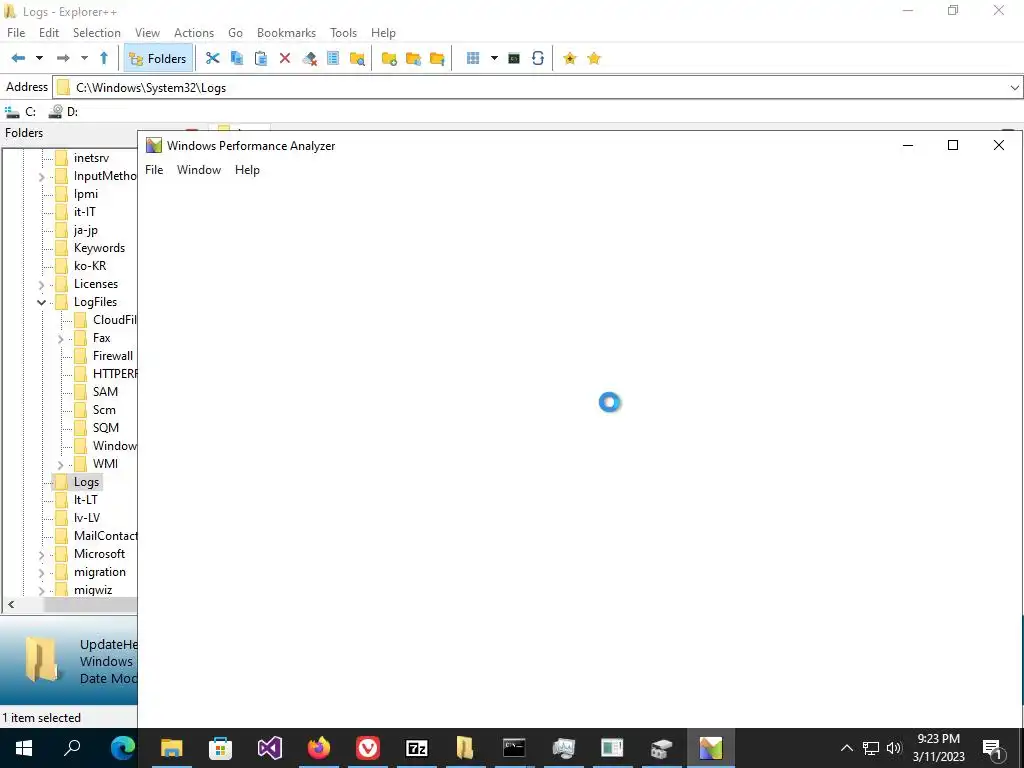Open 7-Zip from the taskbar
This screenshot has height=768, width=1024.
coord(417,748)
